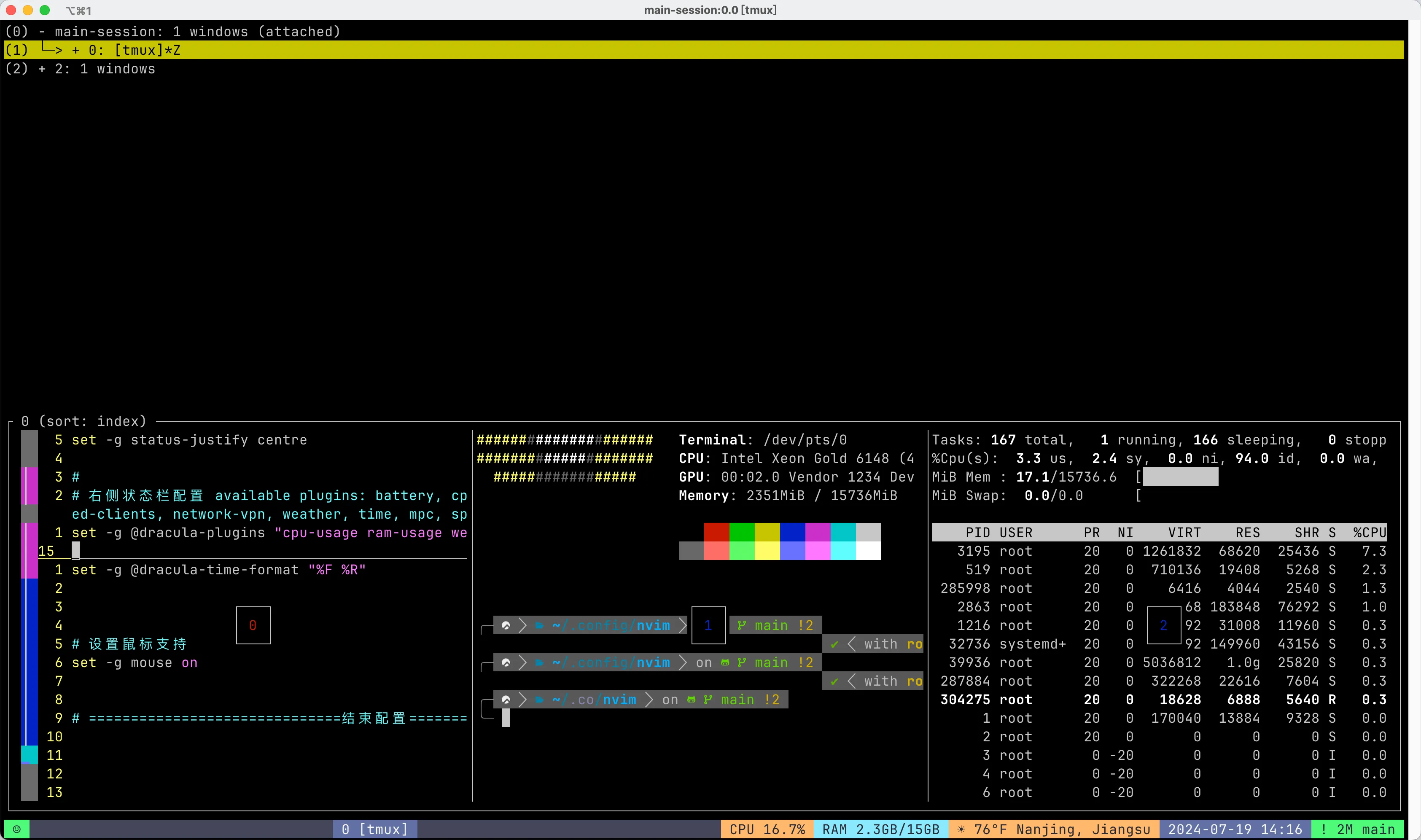Click the 'GPU: 00:02.0 Vendor 1234' line

point(796,477)
